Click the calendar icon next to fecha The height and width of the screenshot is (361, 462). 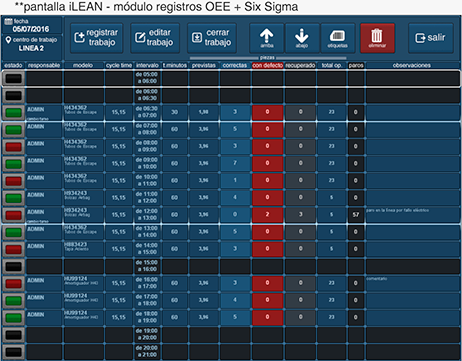pyautogui.click(x=8, y=22)
